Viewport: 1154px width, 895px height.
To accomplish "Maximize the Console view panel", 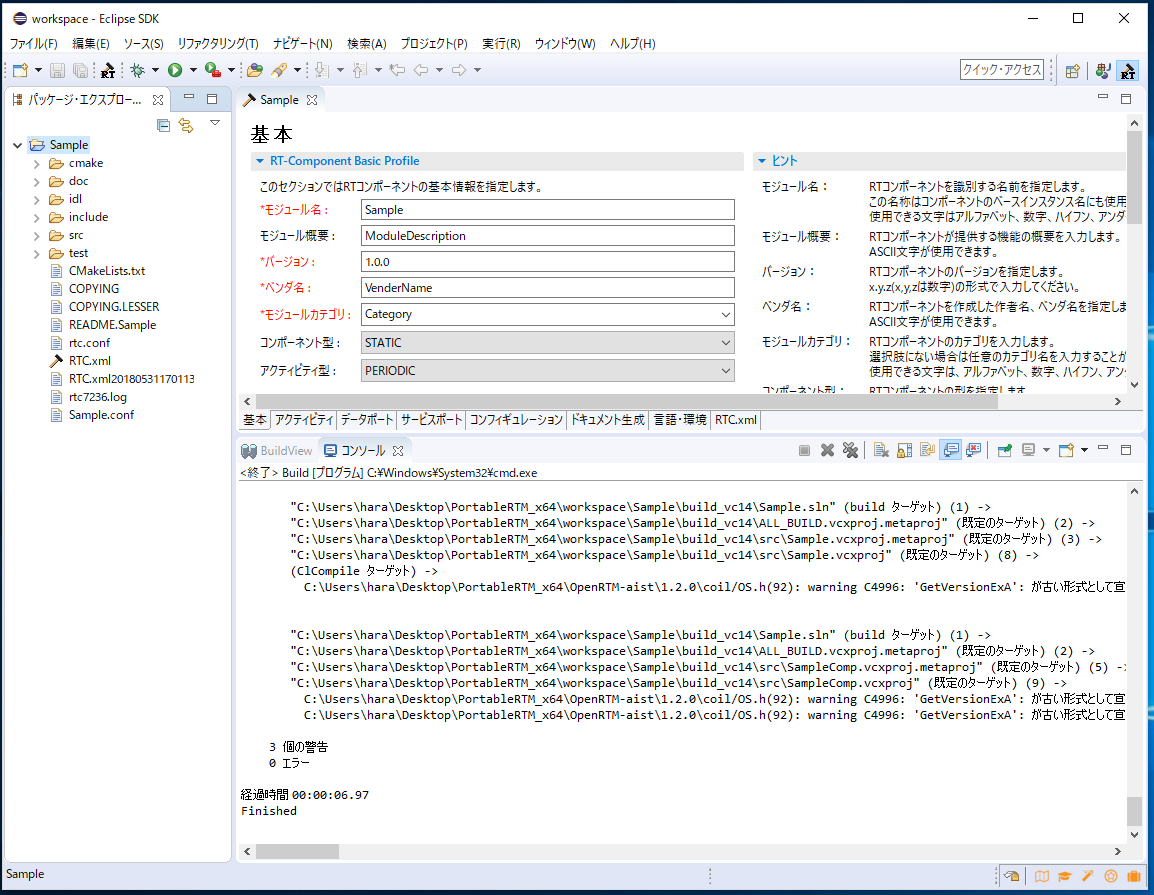I will coord(1126,450).
